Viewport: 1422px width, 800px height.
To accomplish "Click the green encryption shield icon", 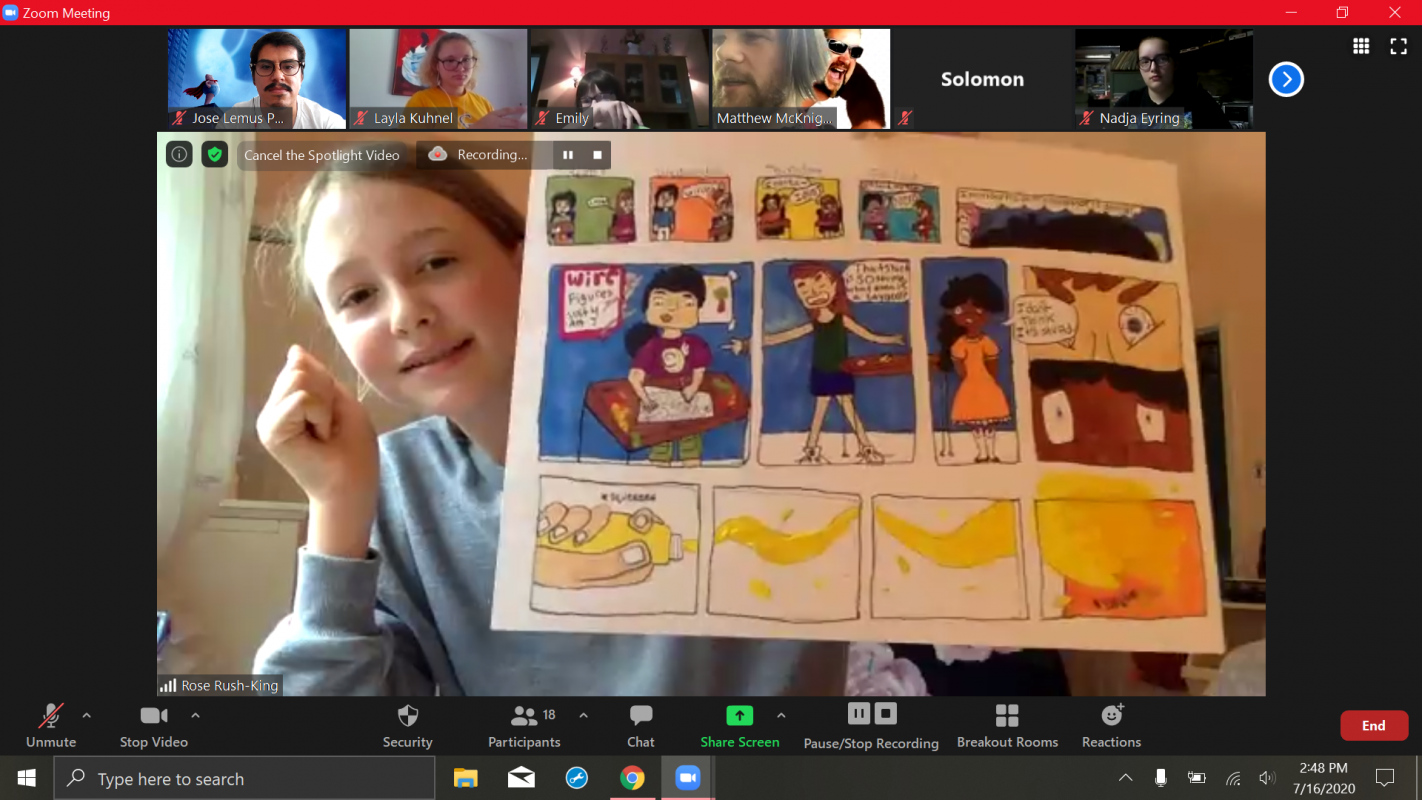I will [x=214, y=154].
